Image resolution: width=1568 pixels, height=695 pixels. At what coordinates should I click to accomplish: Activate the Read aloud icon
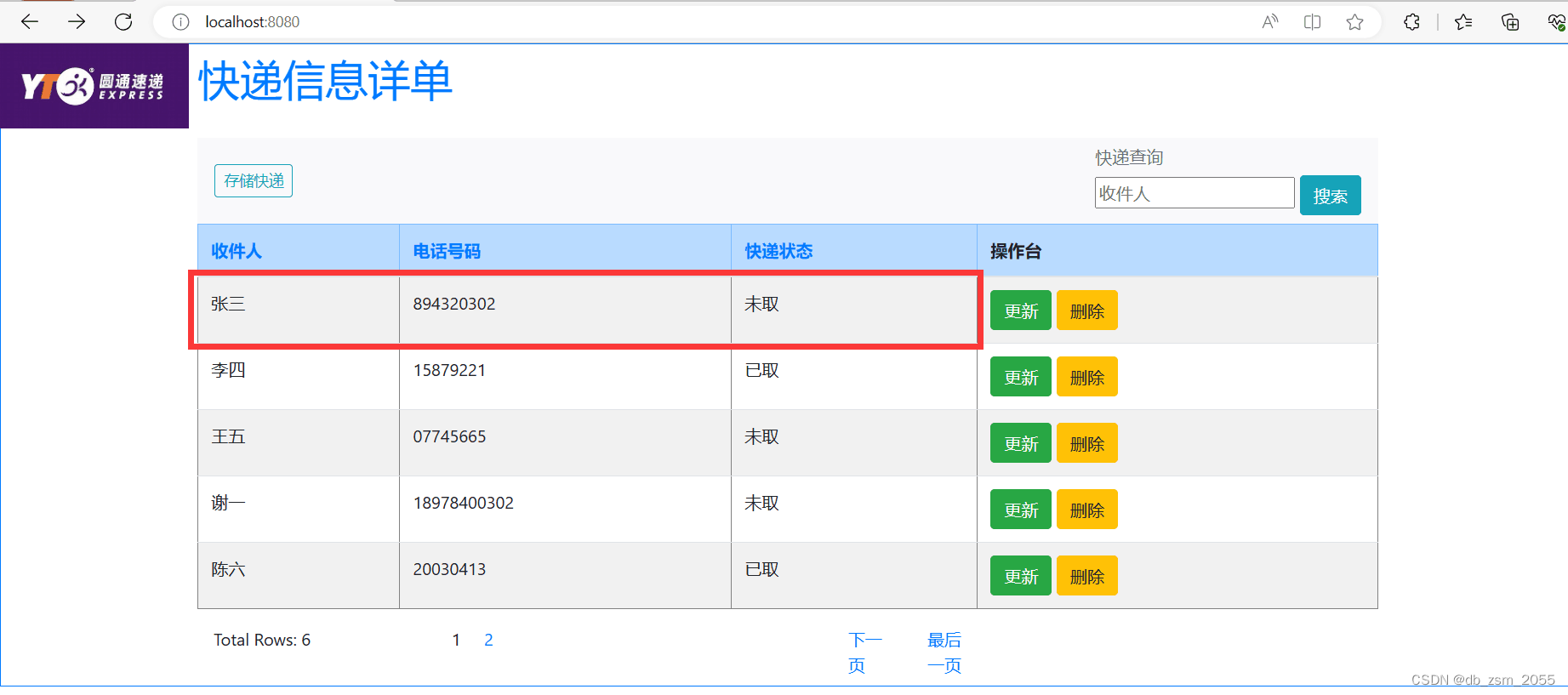1270,22
